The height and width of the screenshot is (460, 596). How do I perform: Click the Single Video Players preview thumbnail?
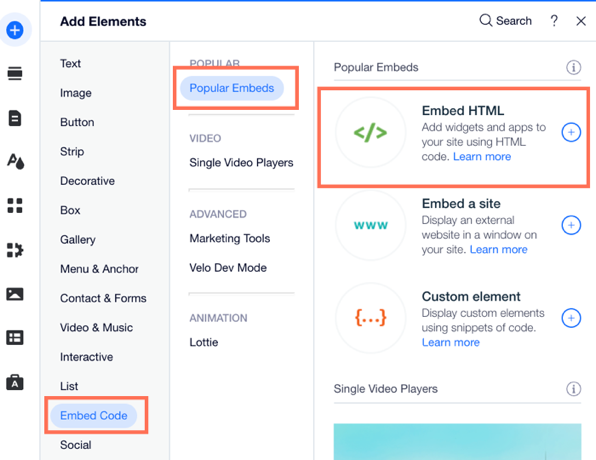click(457, 442)
